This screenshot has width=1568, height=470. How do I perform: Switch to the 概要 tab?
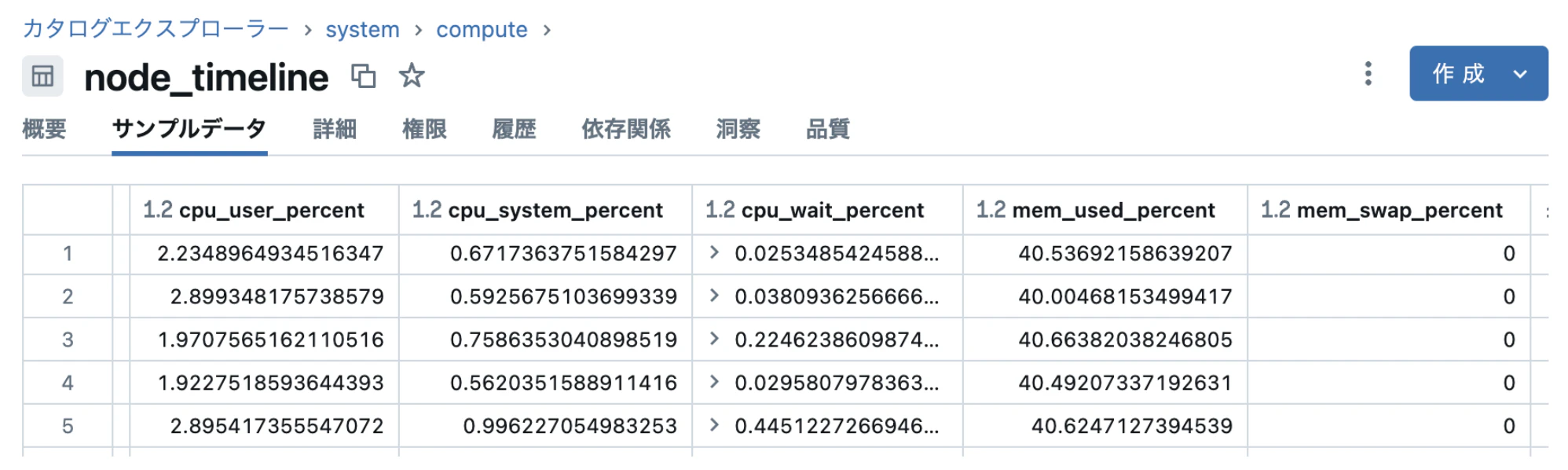coord(44,129)
